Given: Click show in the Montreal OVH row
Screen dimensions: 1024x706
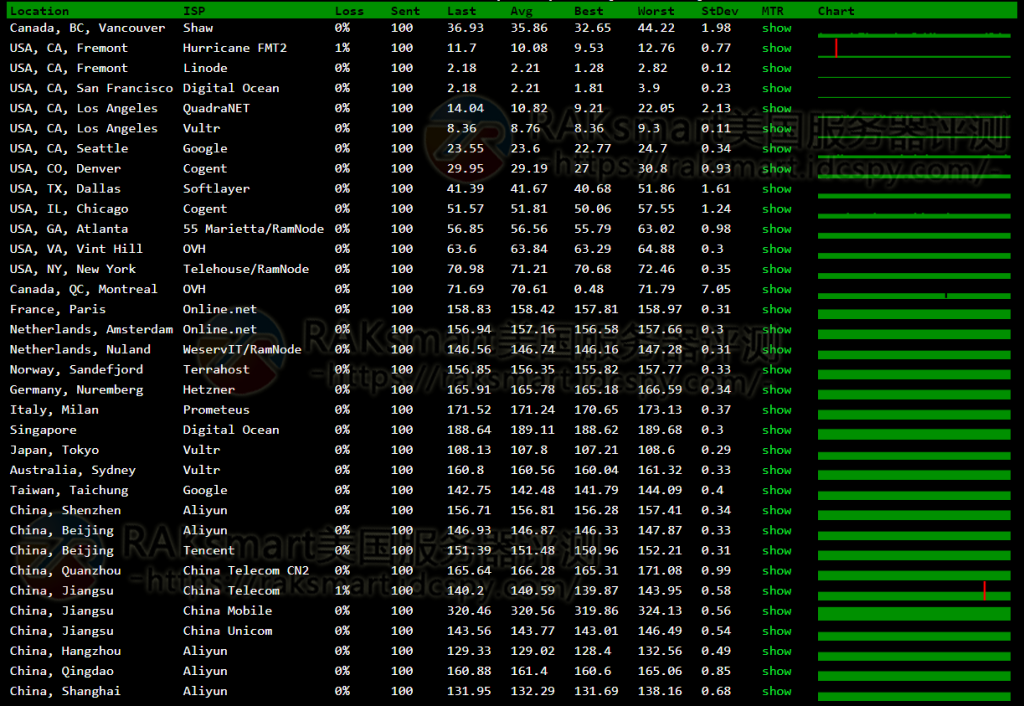Looking at the screenshot, I should click(776, 289).
